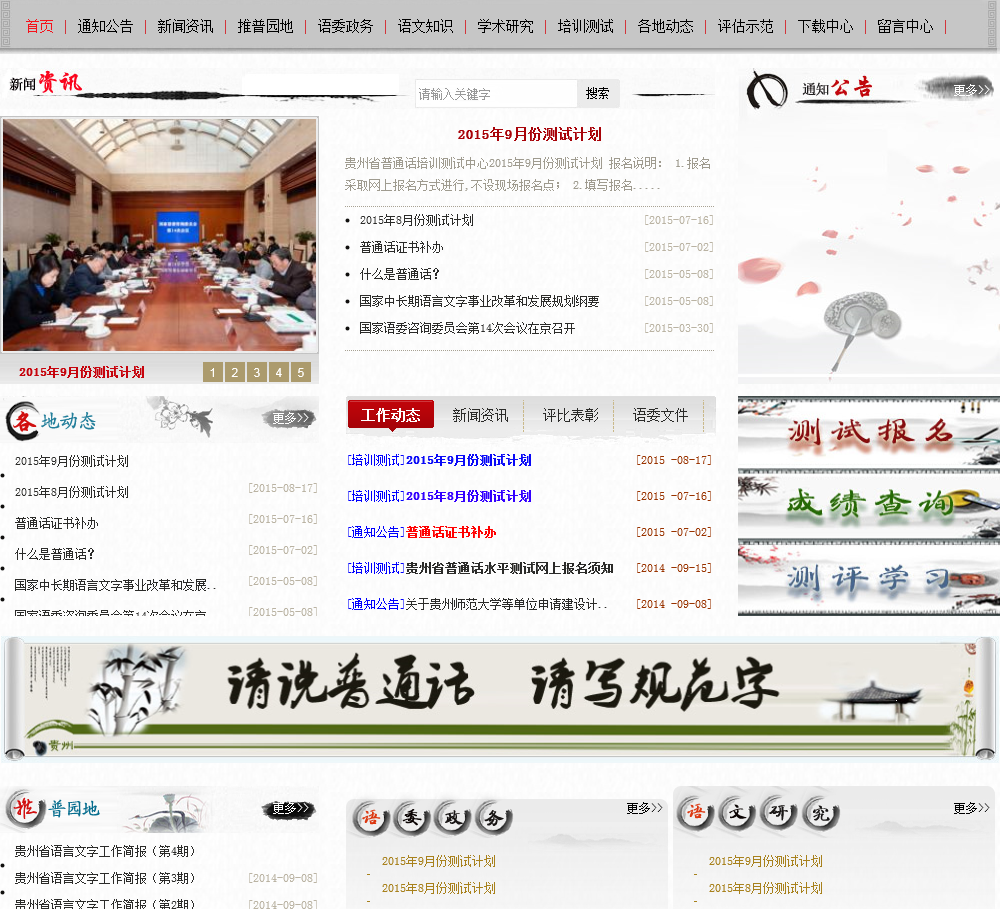Open 普通话证书补办 in the news list
The width and height of the screenshot is (1000, 909).
click(x=401, y=248)
